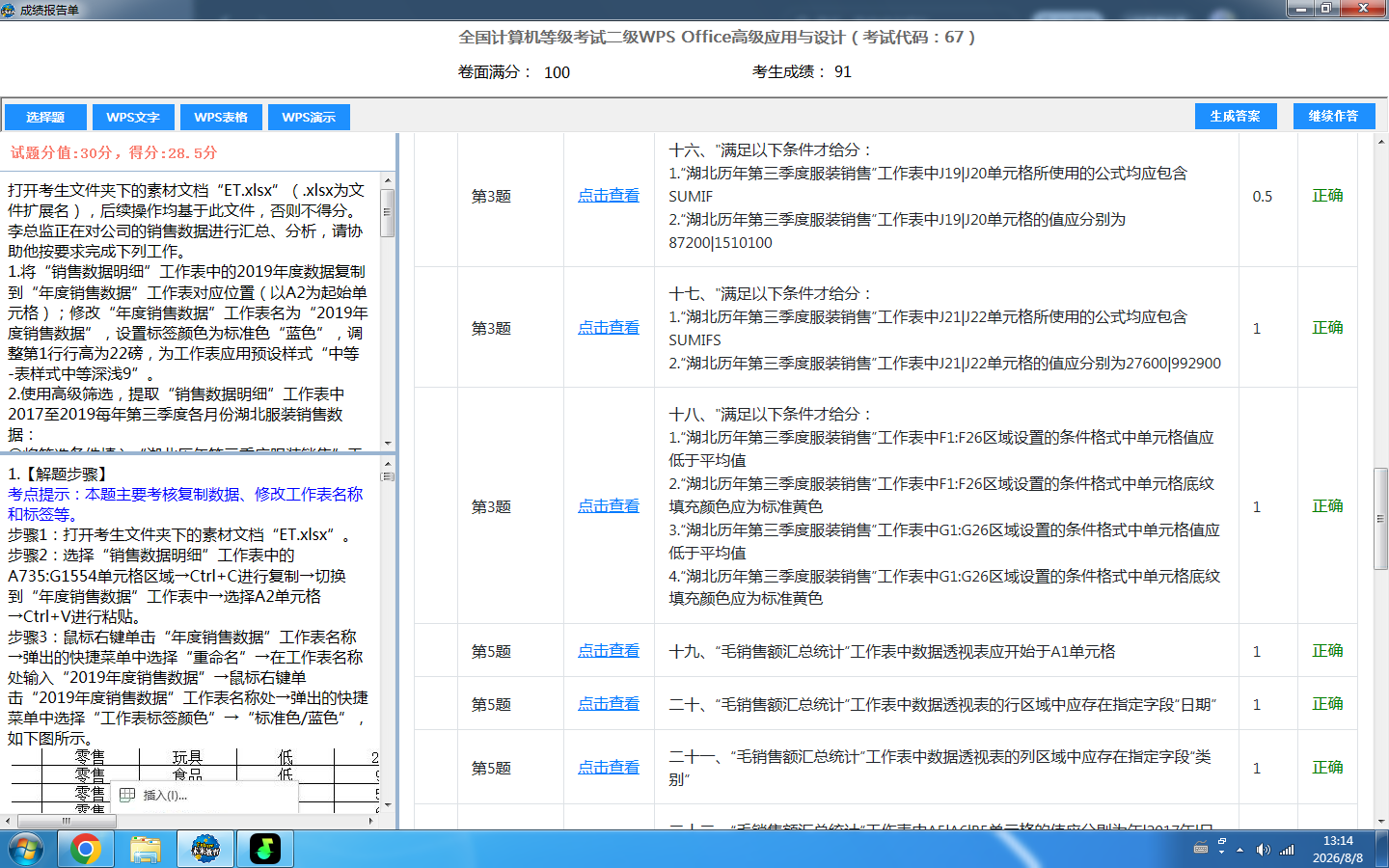The image size is (1389, 868).
Task: Click the Show Desktop strip beside the clock
Action: pos(1382,849)
